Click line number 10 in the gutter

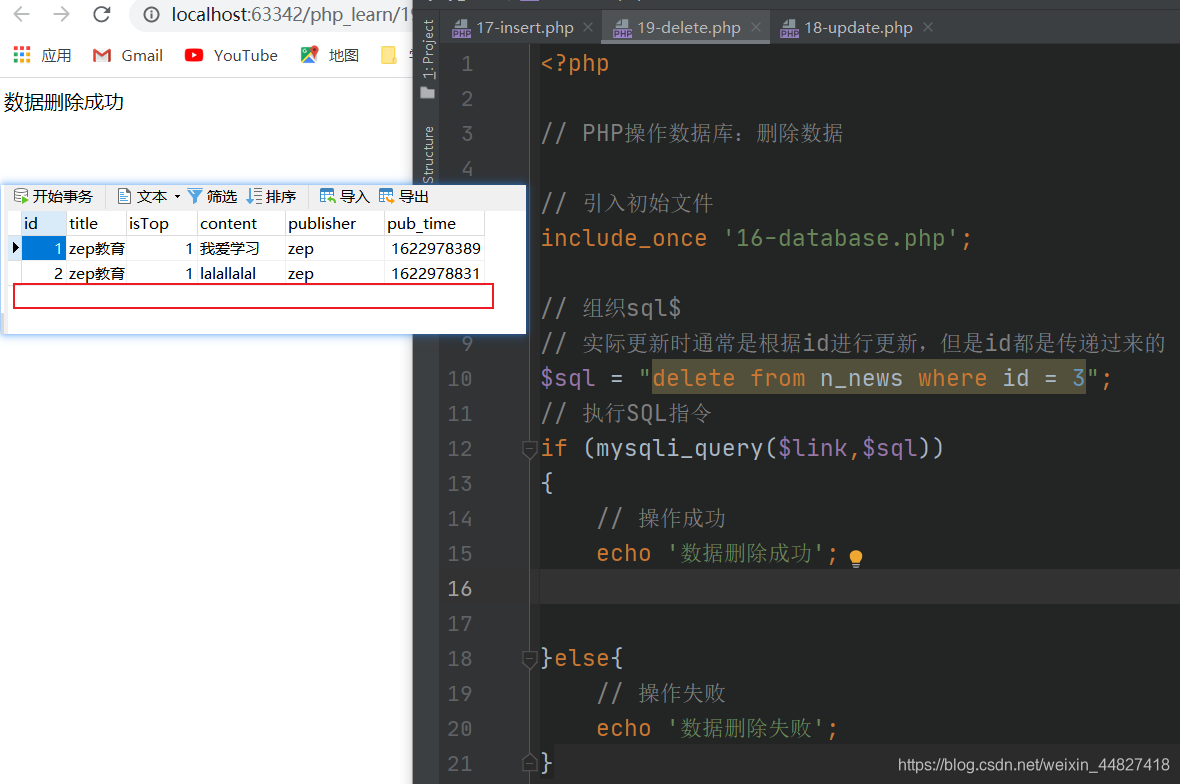[x=460, y=378]
